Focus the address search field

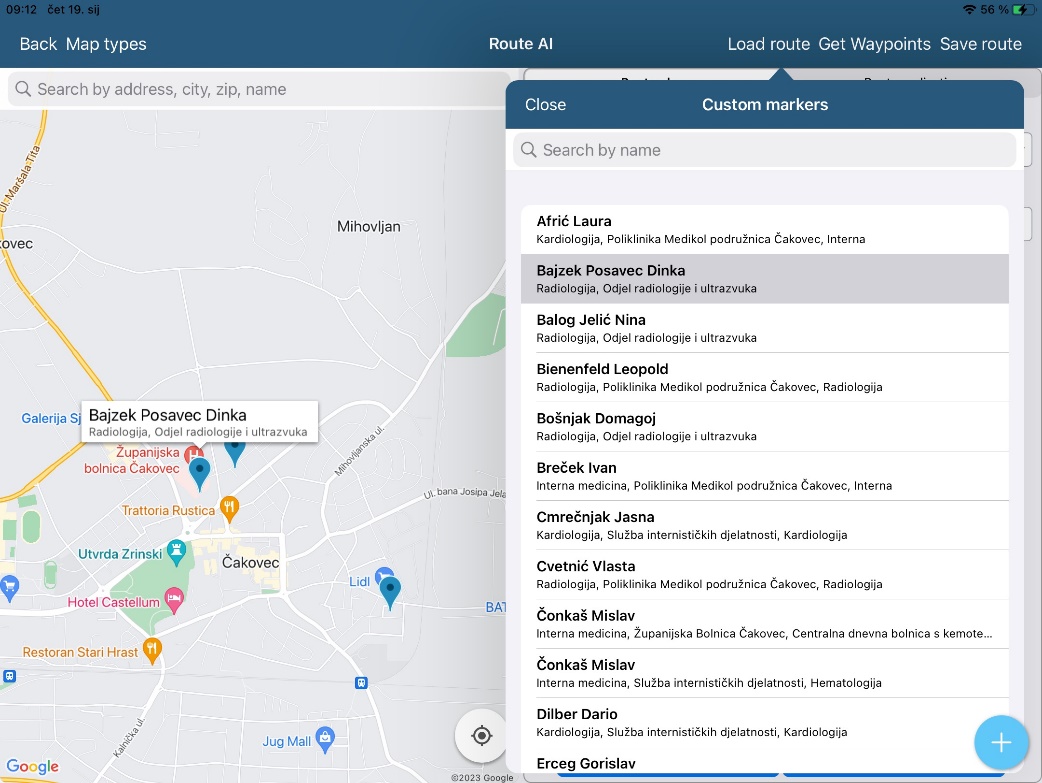coord(260,89)
